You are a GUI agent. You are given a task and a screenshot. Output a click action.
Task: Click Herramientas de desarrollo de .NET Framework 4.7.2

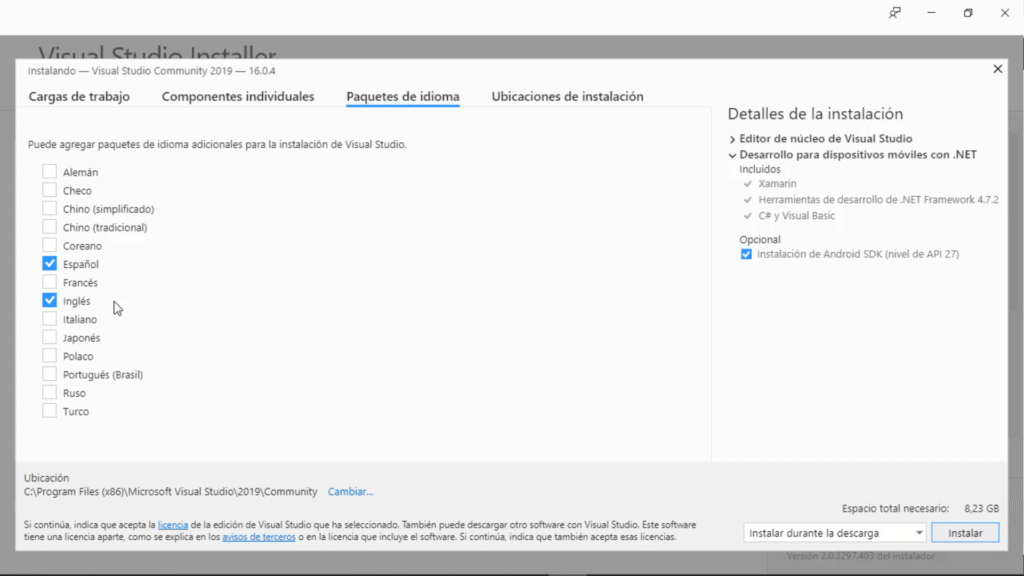(878, 200)
